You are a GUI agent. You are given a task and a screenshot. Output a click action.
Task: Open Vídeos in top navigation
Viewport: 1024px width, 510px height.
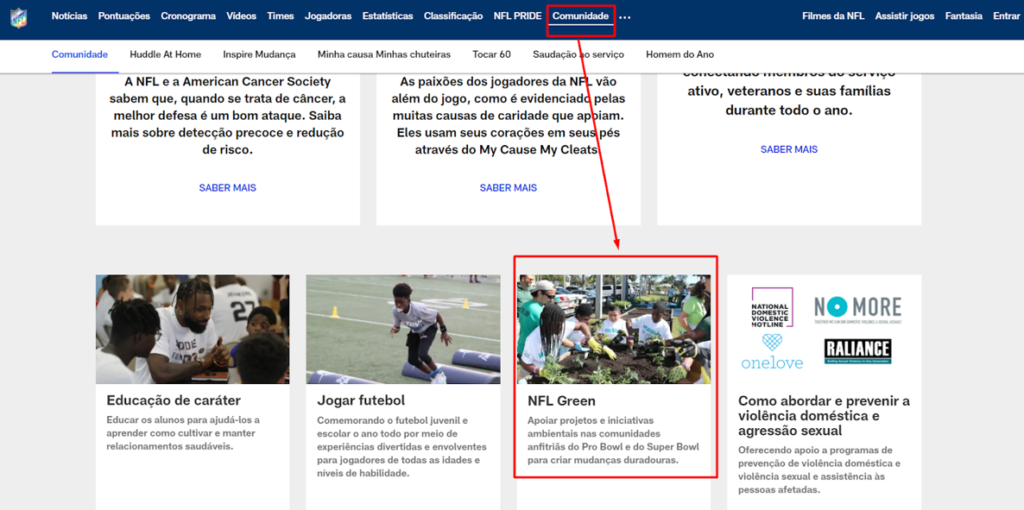(242, 16)
